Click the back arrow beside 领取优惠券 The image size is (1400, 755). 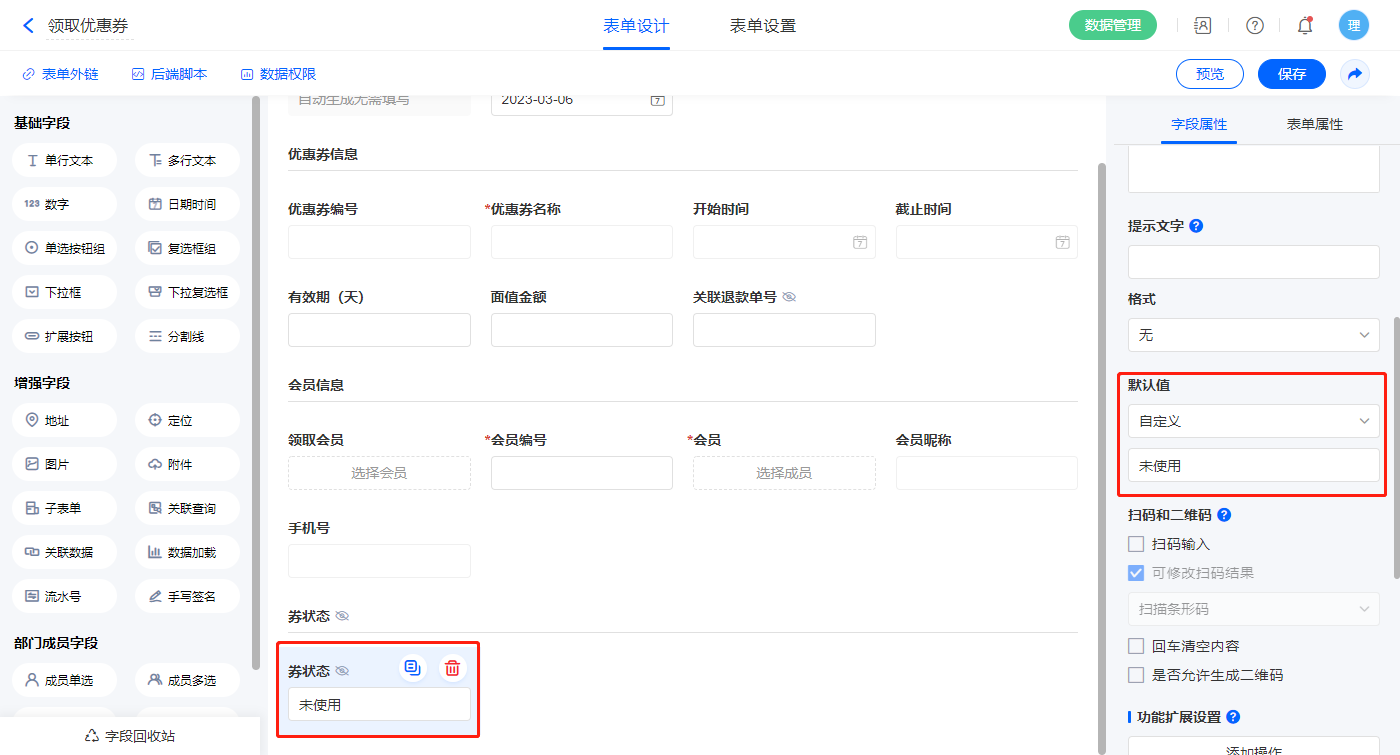click(28, 25)
